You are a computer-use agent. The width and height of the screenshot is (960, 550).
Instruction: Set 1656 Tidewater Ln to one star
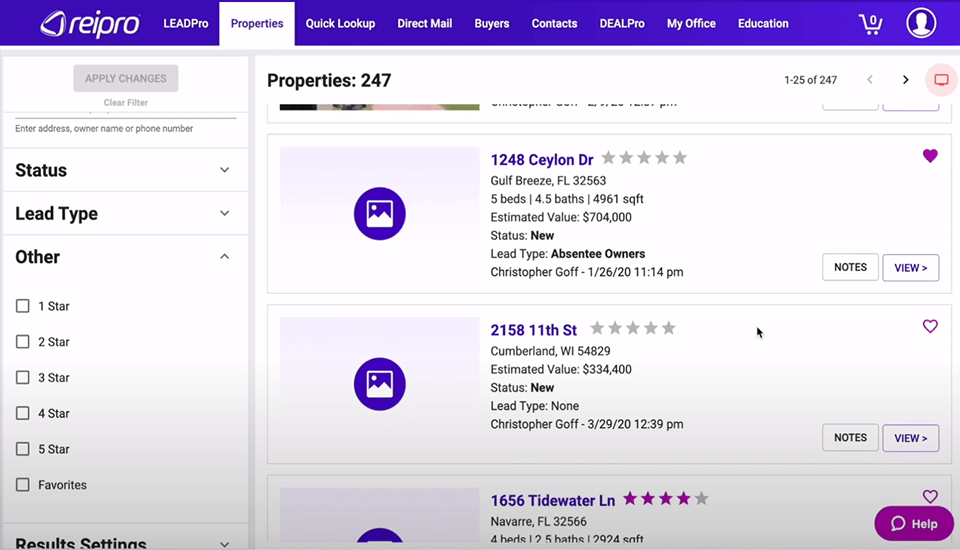629,499
